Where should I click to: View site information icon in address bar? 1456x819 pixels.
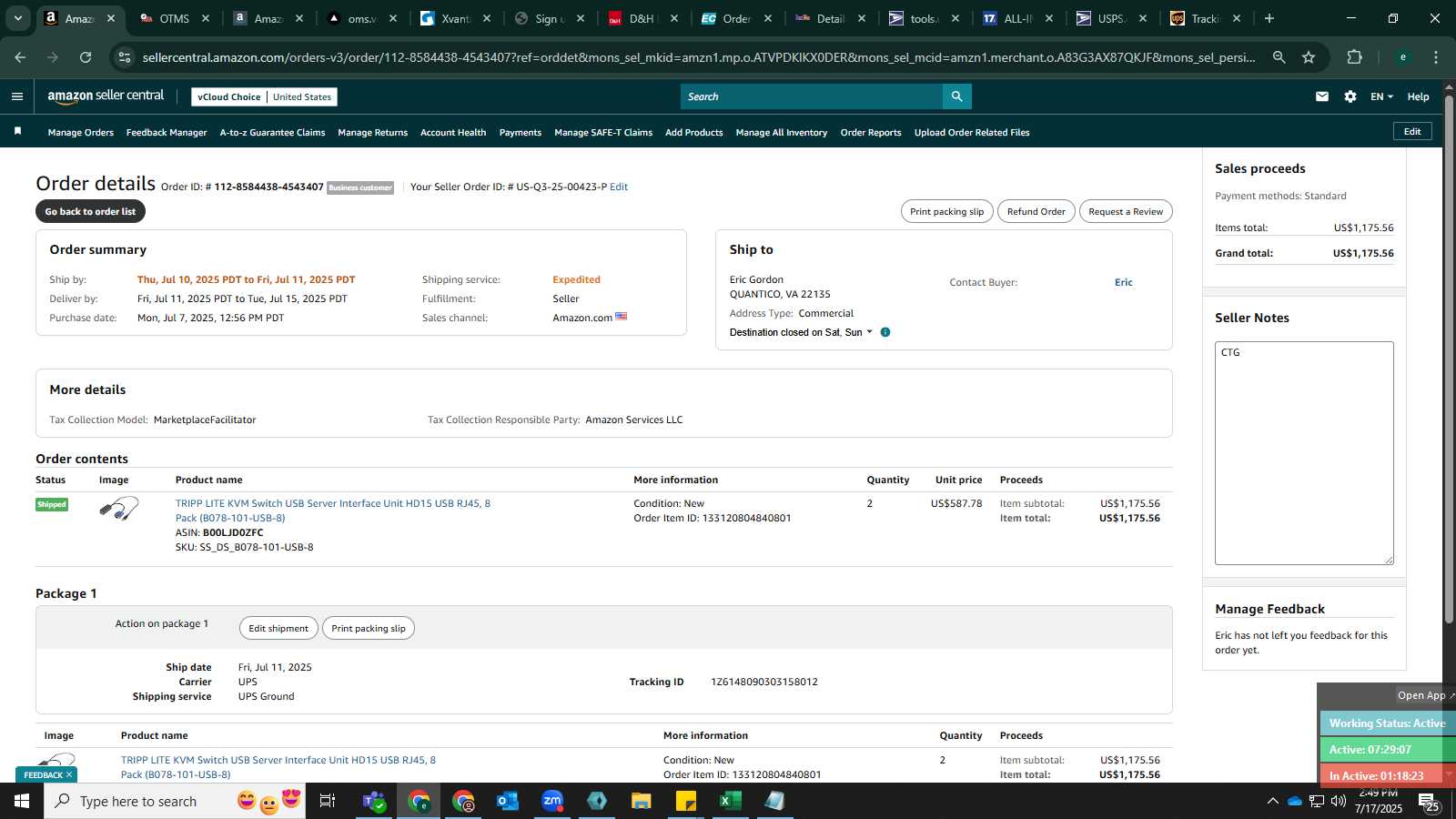coord(126,57)
